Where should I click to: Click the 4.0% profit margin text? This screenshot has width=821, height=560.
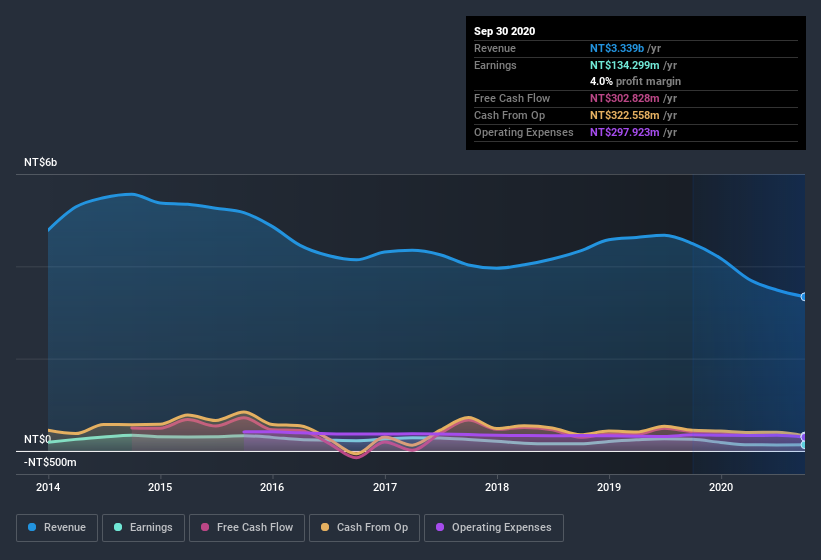[636, 81]
